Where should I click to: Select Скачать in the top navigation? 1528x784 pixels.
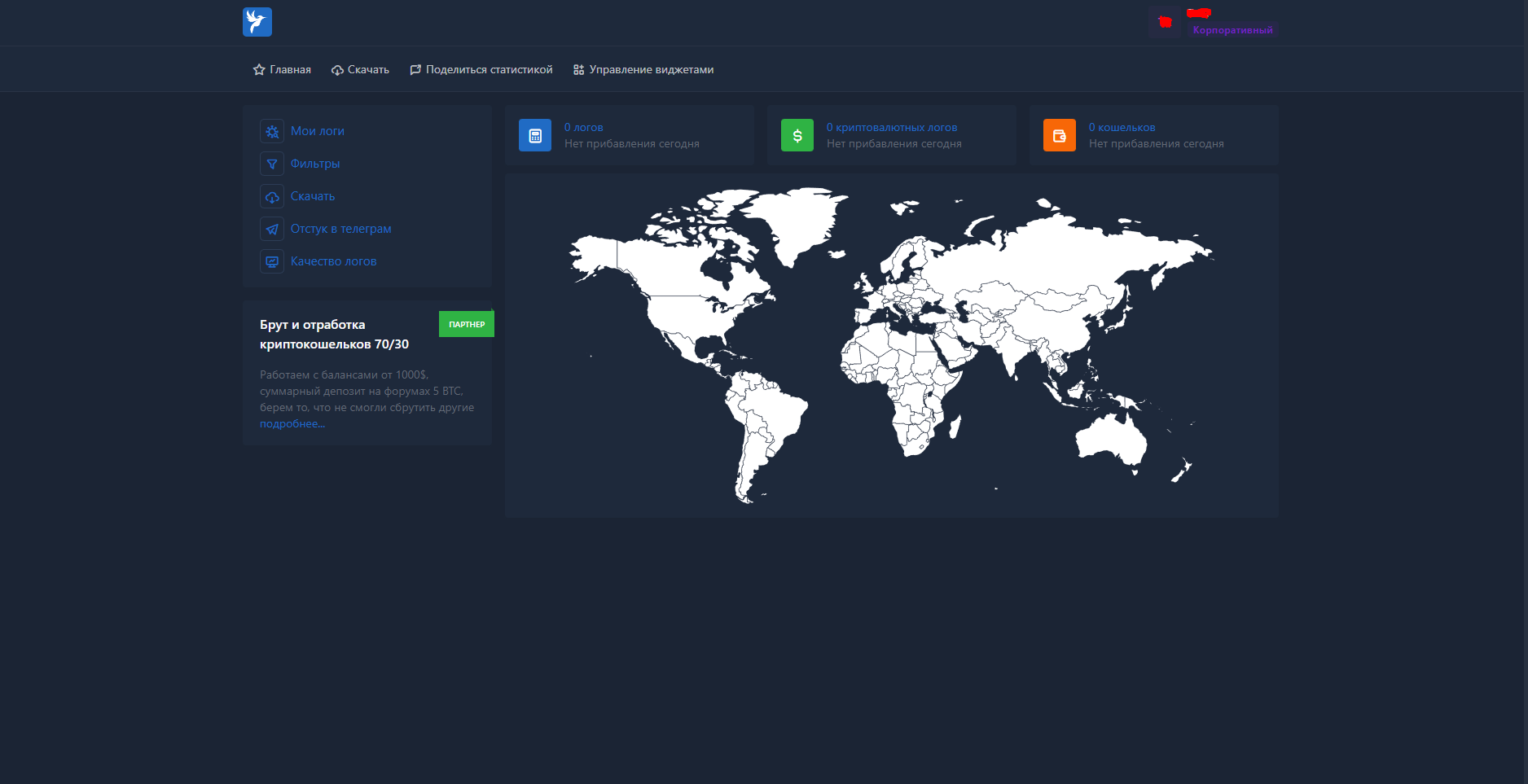(368, 70)
